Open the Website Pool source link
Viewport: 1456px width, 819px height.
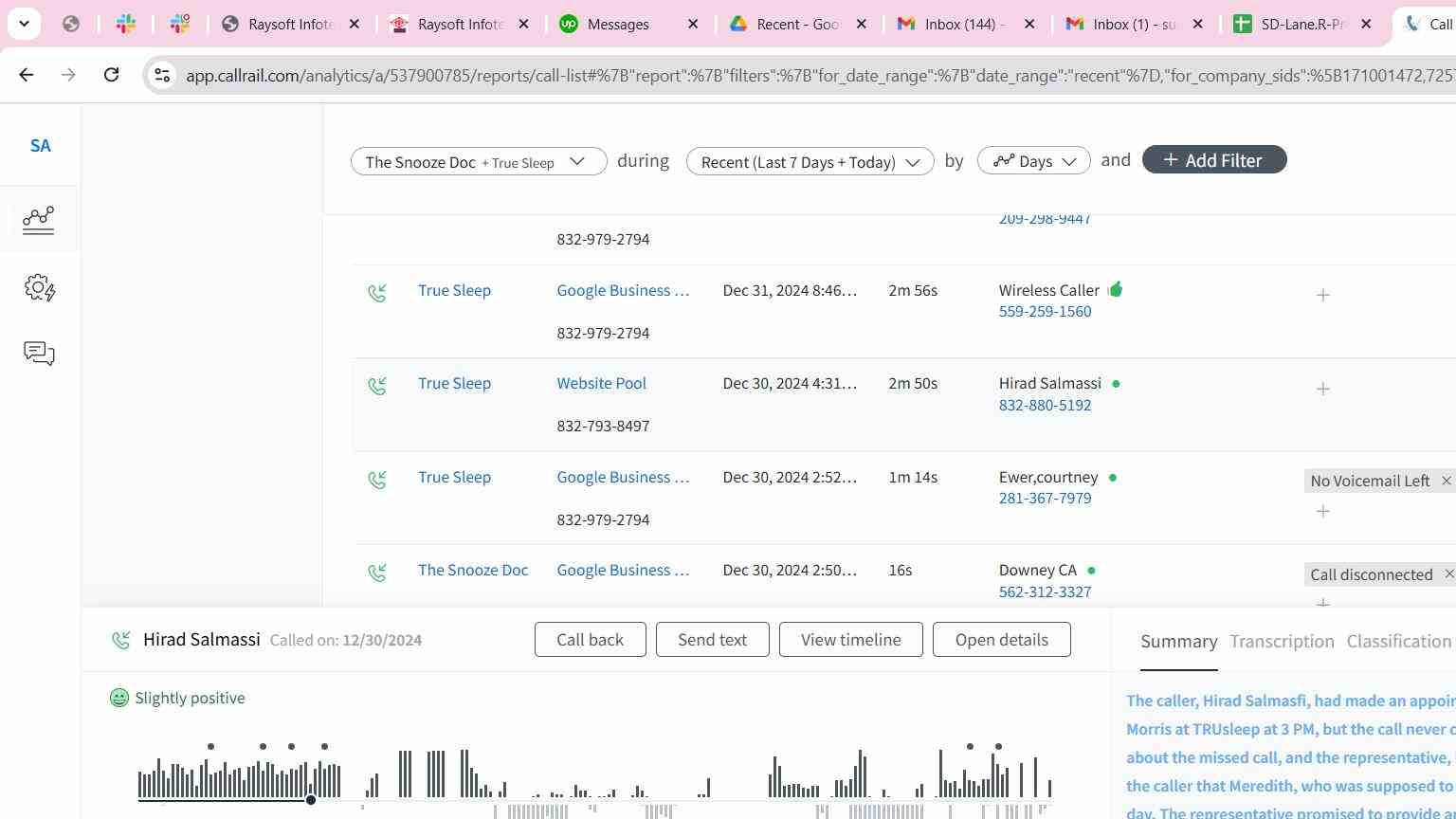pyautogui.click(x=601, y=384)
